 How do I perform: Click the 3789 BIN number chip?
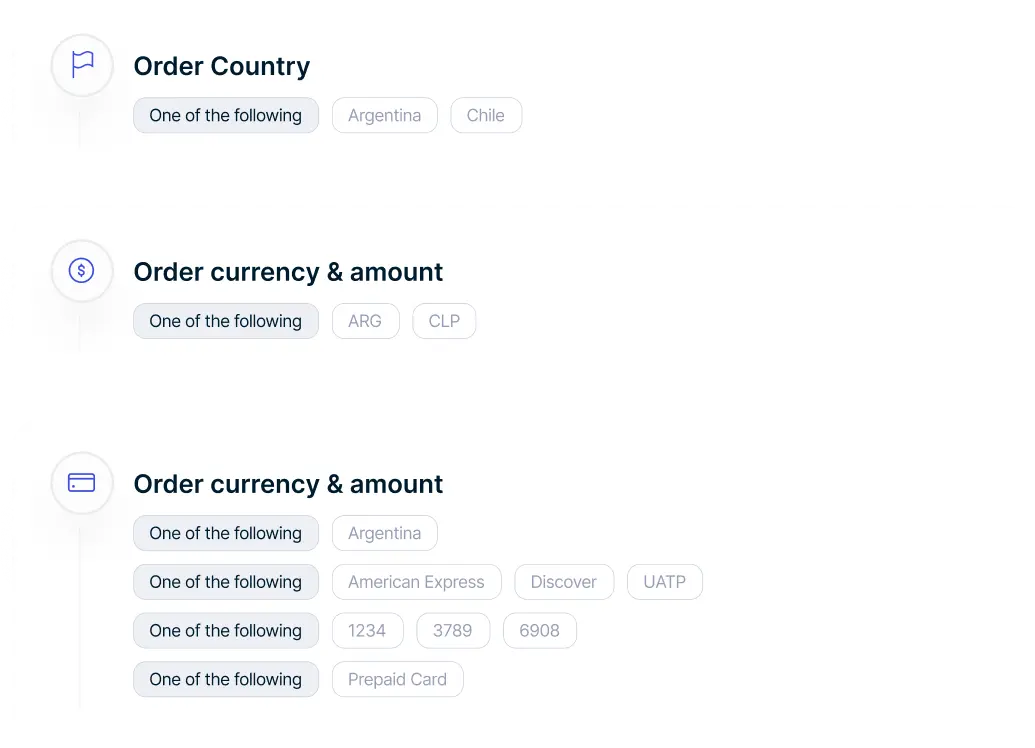tap(453, 630)
